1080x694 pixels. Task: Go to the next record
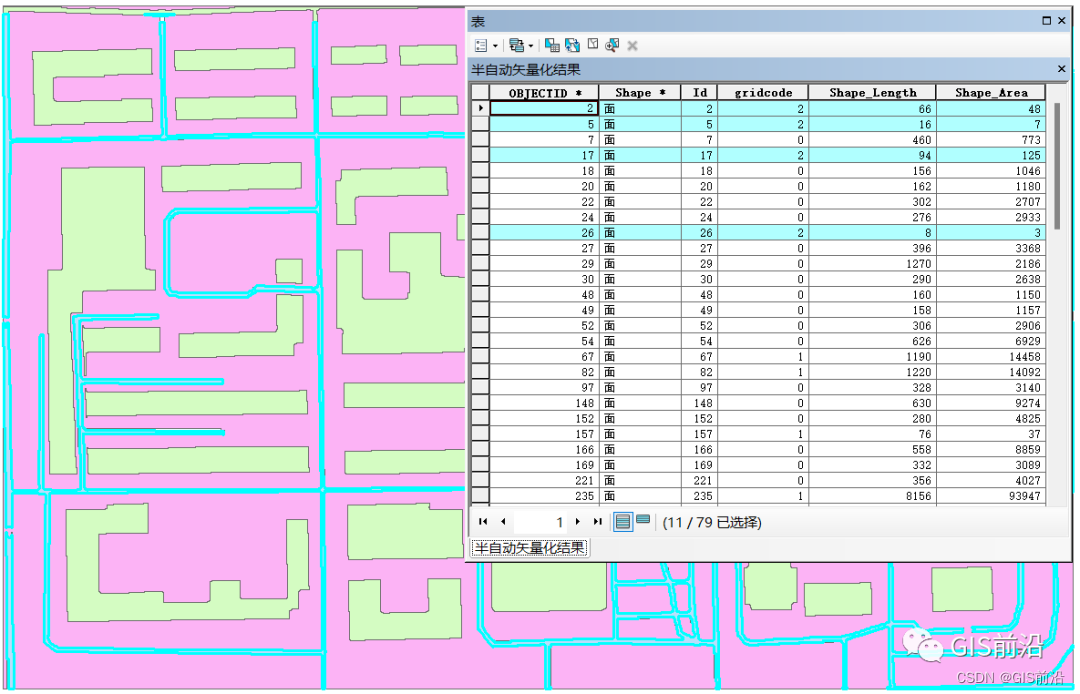pos(578,522)
